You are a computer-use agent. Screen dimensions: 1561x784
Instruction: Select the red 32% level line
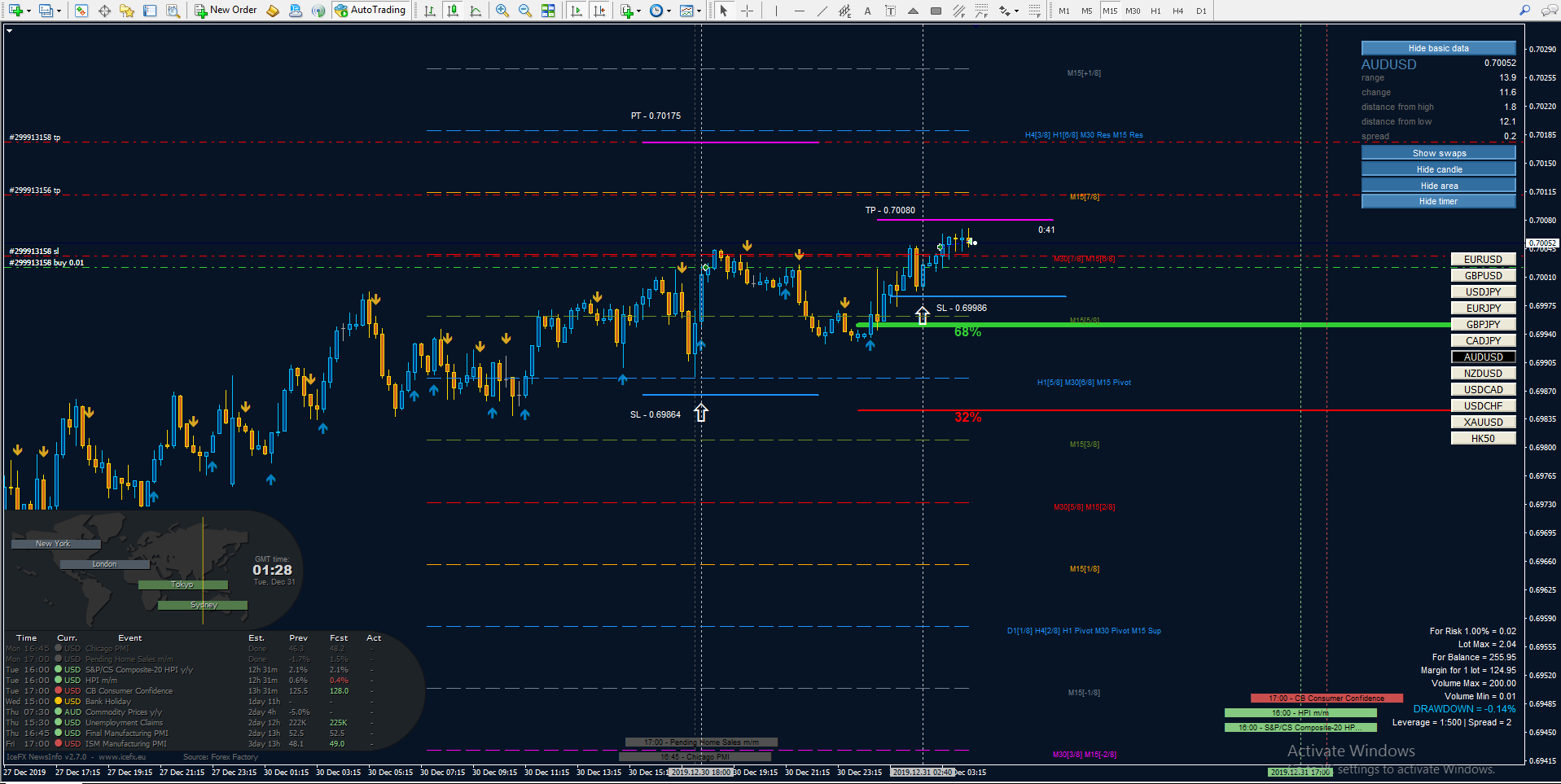[x=1154, y=410]
